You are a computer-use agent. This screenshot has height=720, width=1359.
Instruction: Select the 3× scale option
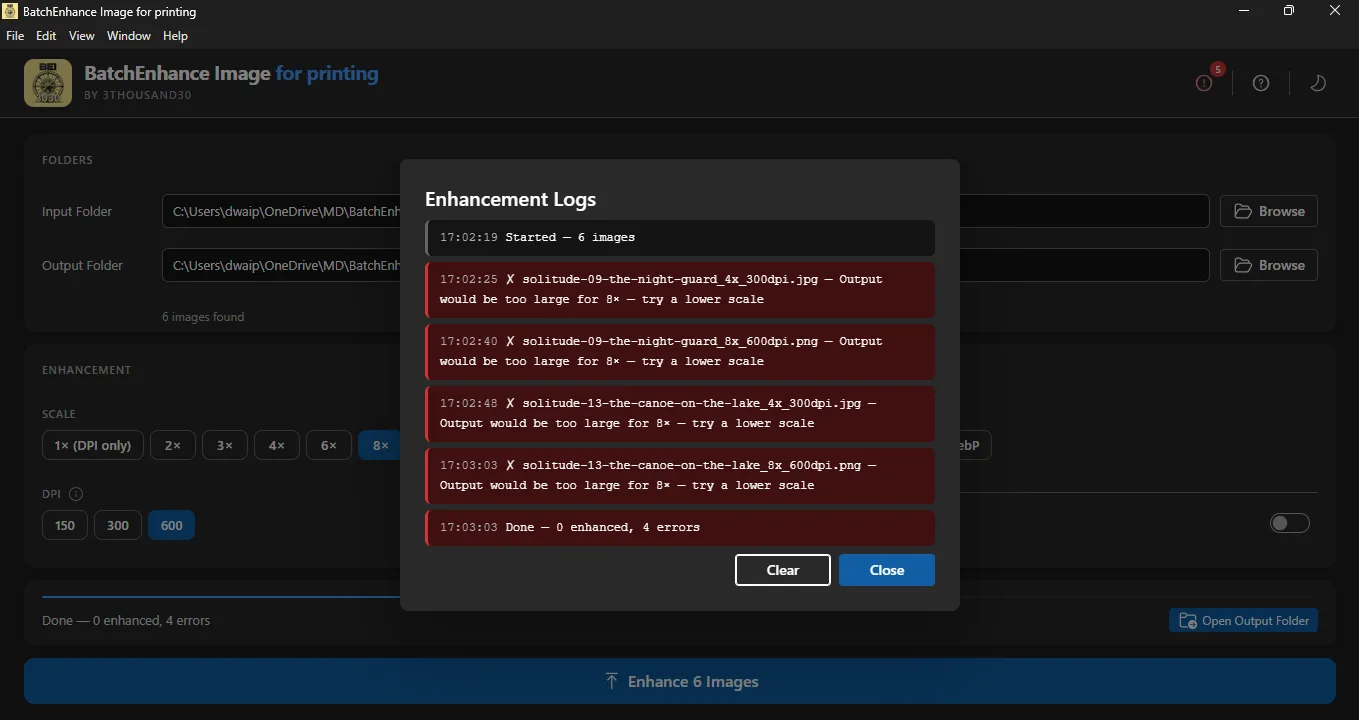[225, 445]
